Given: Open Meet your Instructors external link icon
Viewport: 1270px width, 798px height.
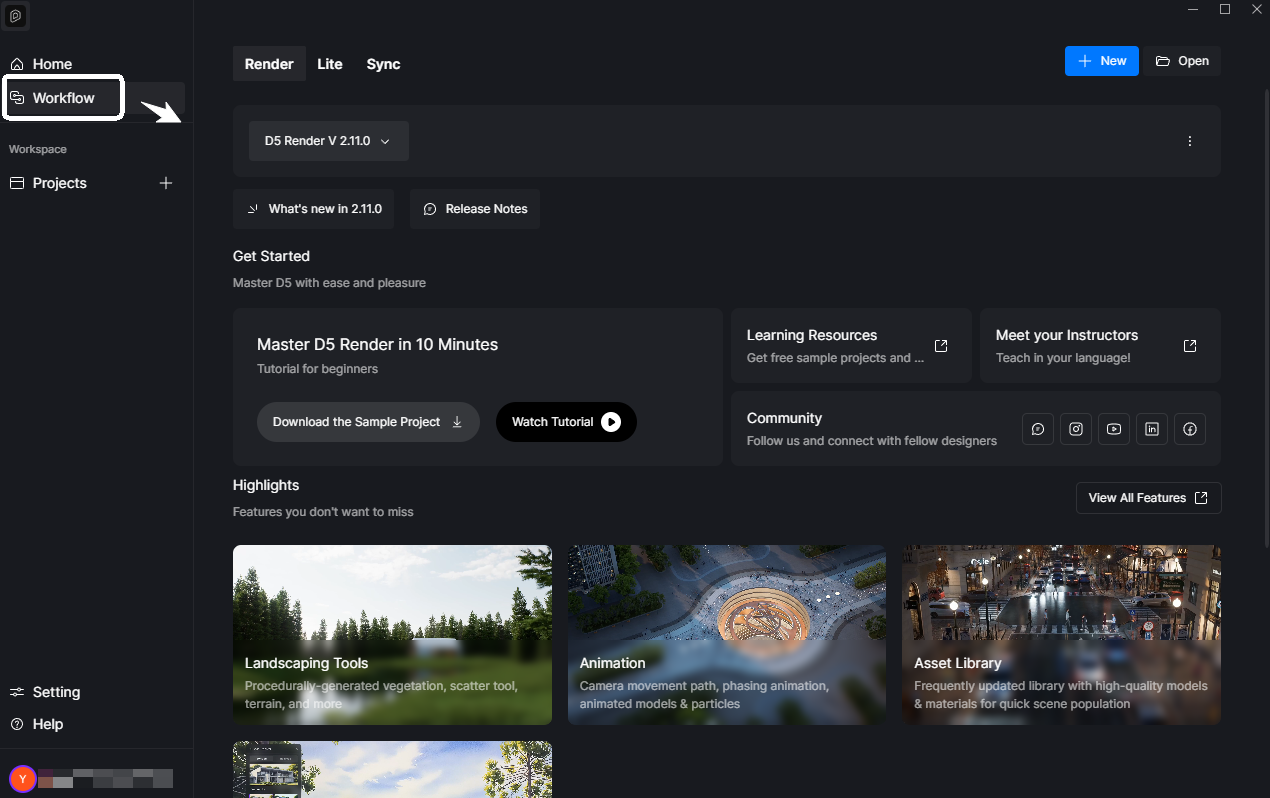Looking at the screenshot, I should [1190, 346].
